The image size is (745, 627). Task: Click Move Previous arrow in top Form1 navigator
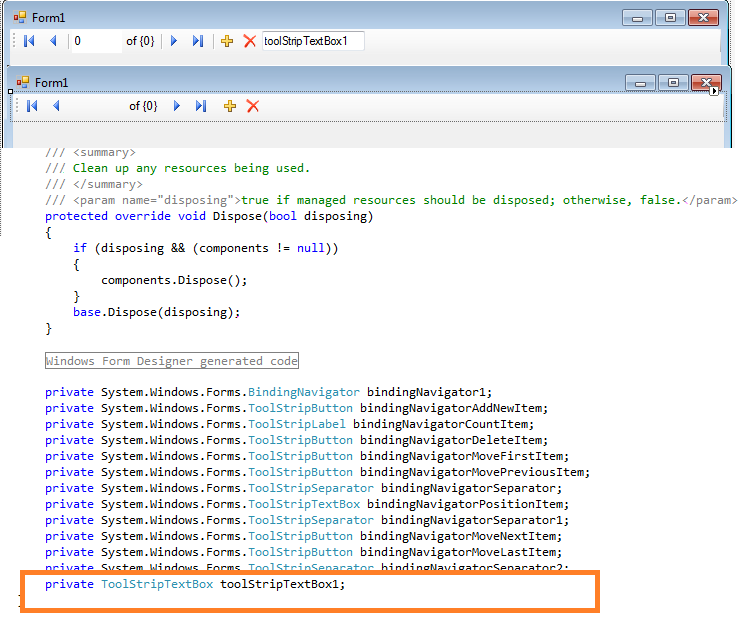[x=53, y=41]
